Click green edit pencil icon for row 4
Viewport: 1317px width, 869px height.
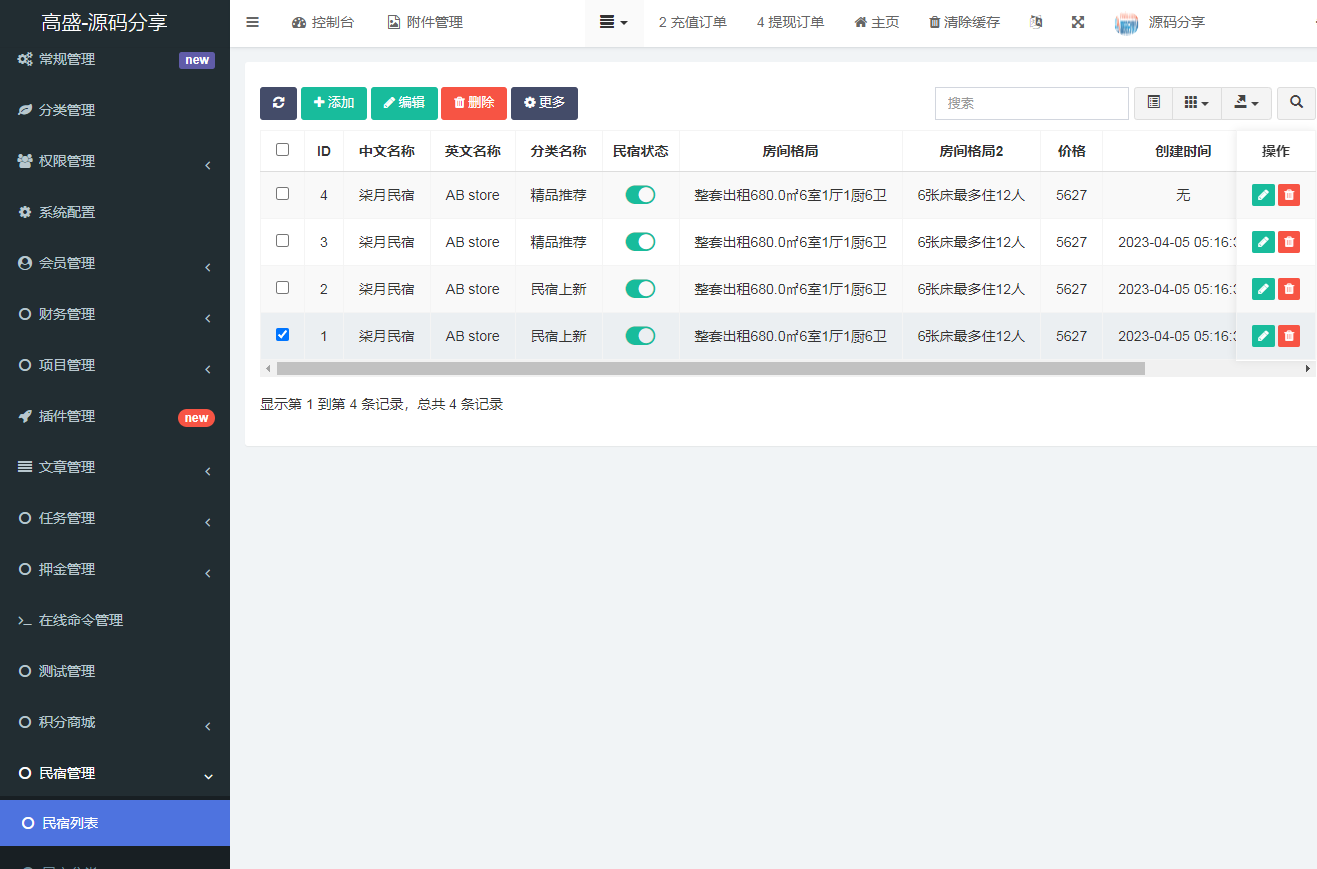point(1263,195)
